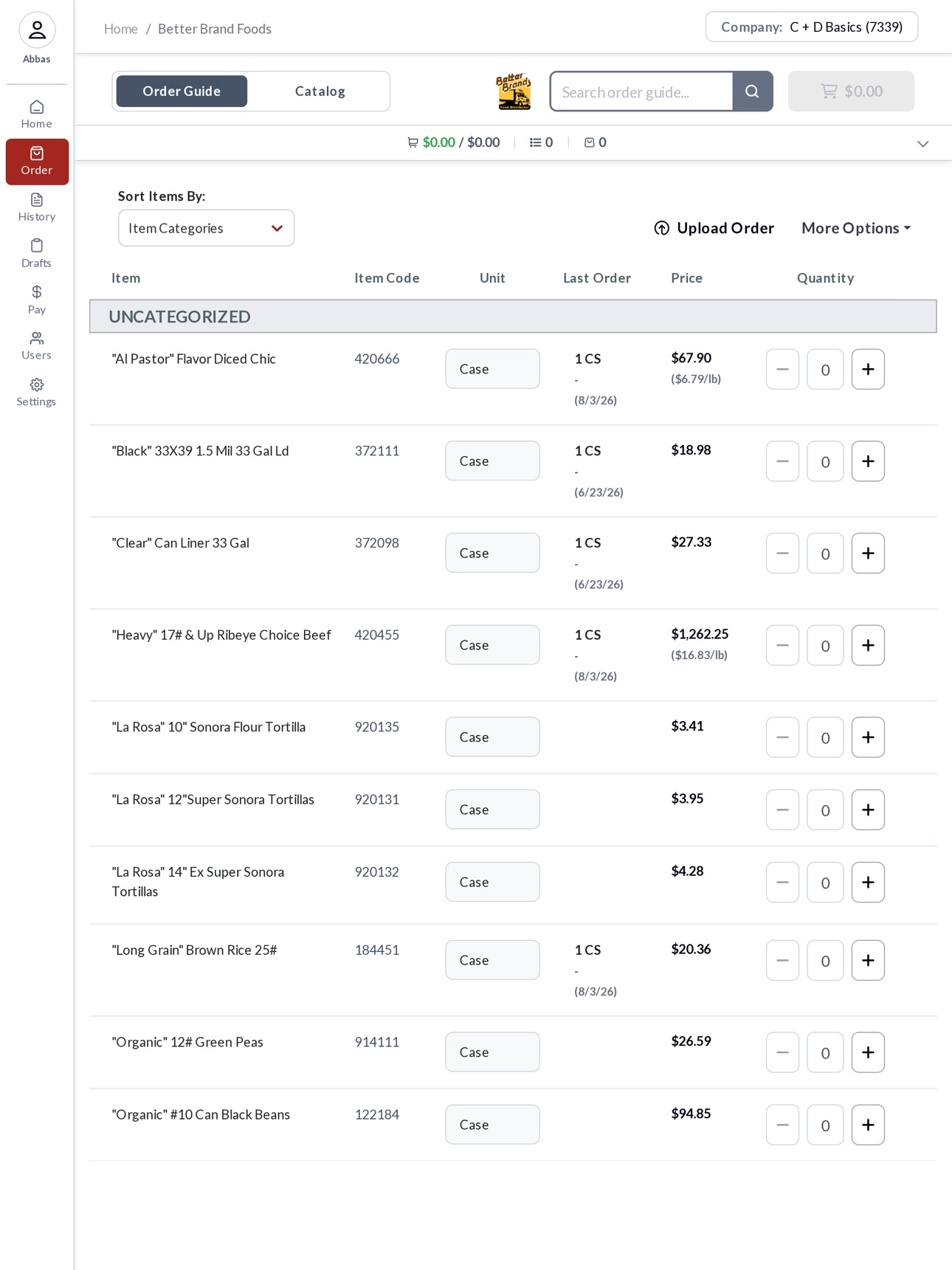This screenshot has height=1270, width=952.
Task: Add one La Rosa 12" Super Sonora Tortillas
Action: point(868,810)
